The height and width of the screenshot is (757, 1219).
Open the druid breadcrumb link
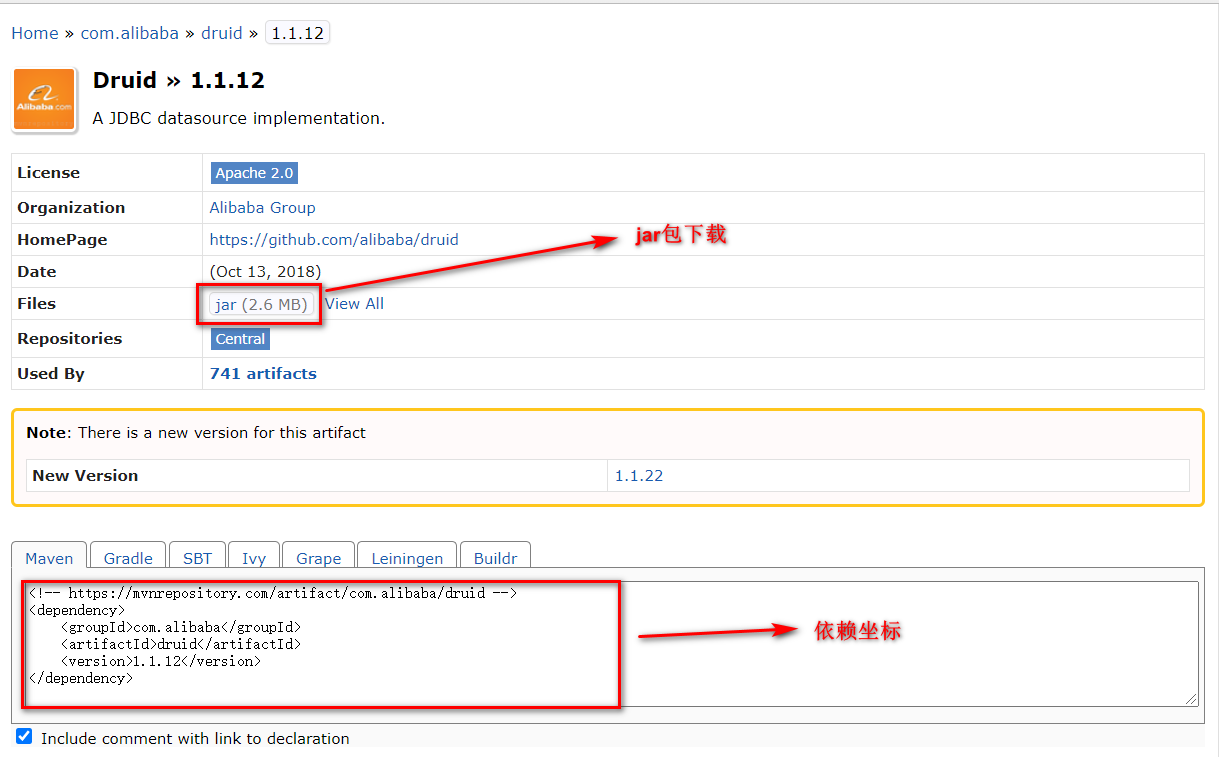pos(222,33)
